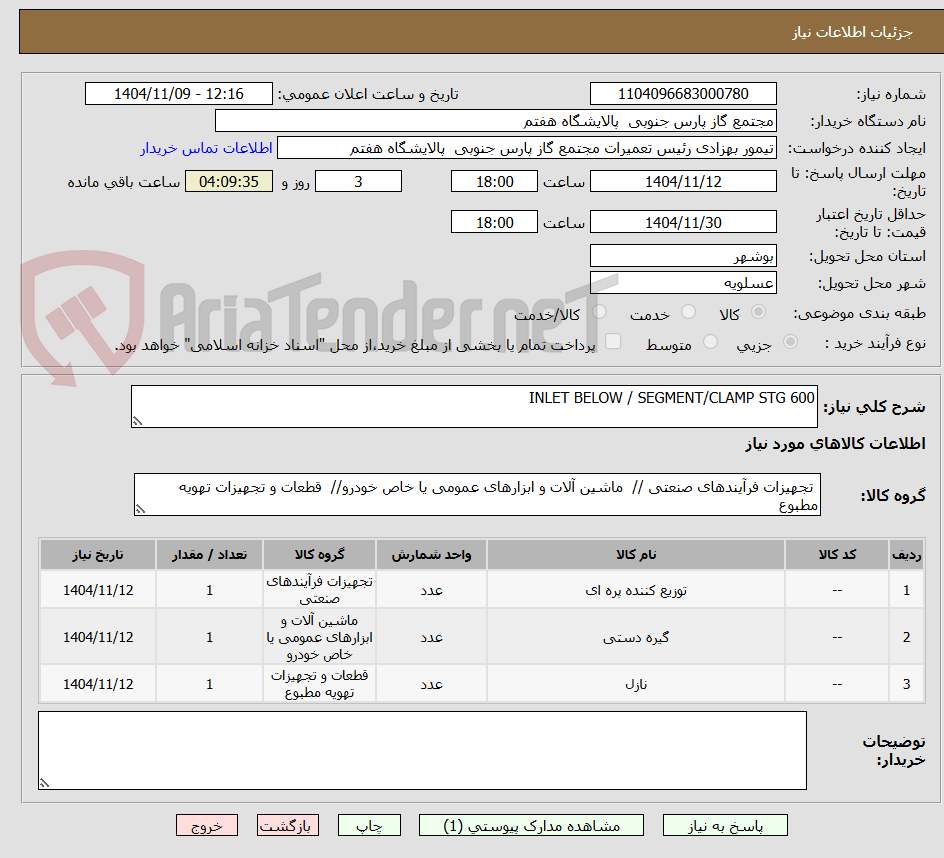Image resolution: width=944 pixels, height=858 pixels.
Task: Click the remaining time 04:09:35 field
Action: [x=229, y=181]
